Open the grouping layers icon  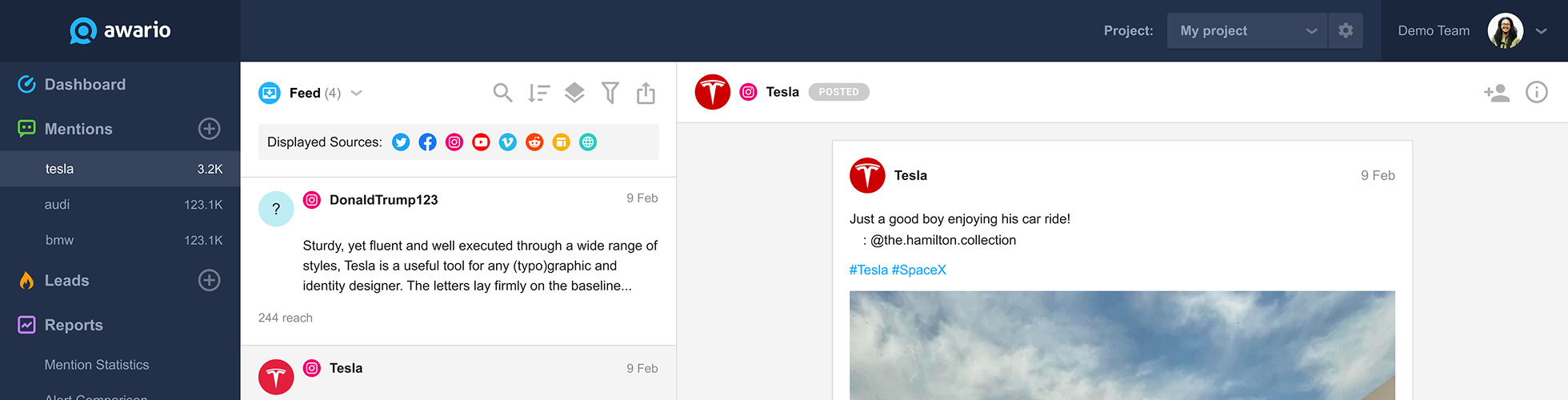[x=574, y=93]
